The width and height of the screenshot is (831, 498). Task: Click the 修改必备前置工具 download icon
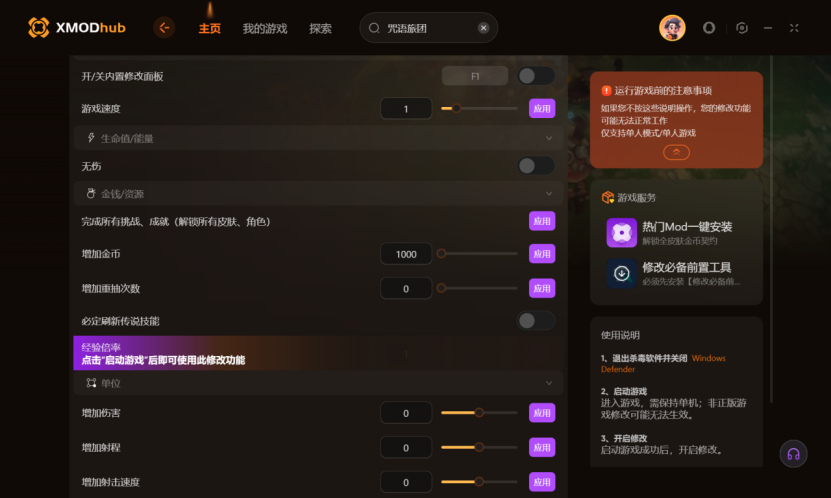pos(621,273)
